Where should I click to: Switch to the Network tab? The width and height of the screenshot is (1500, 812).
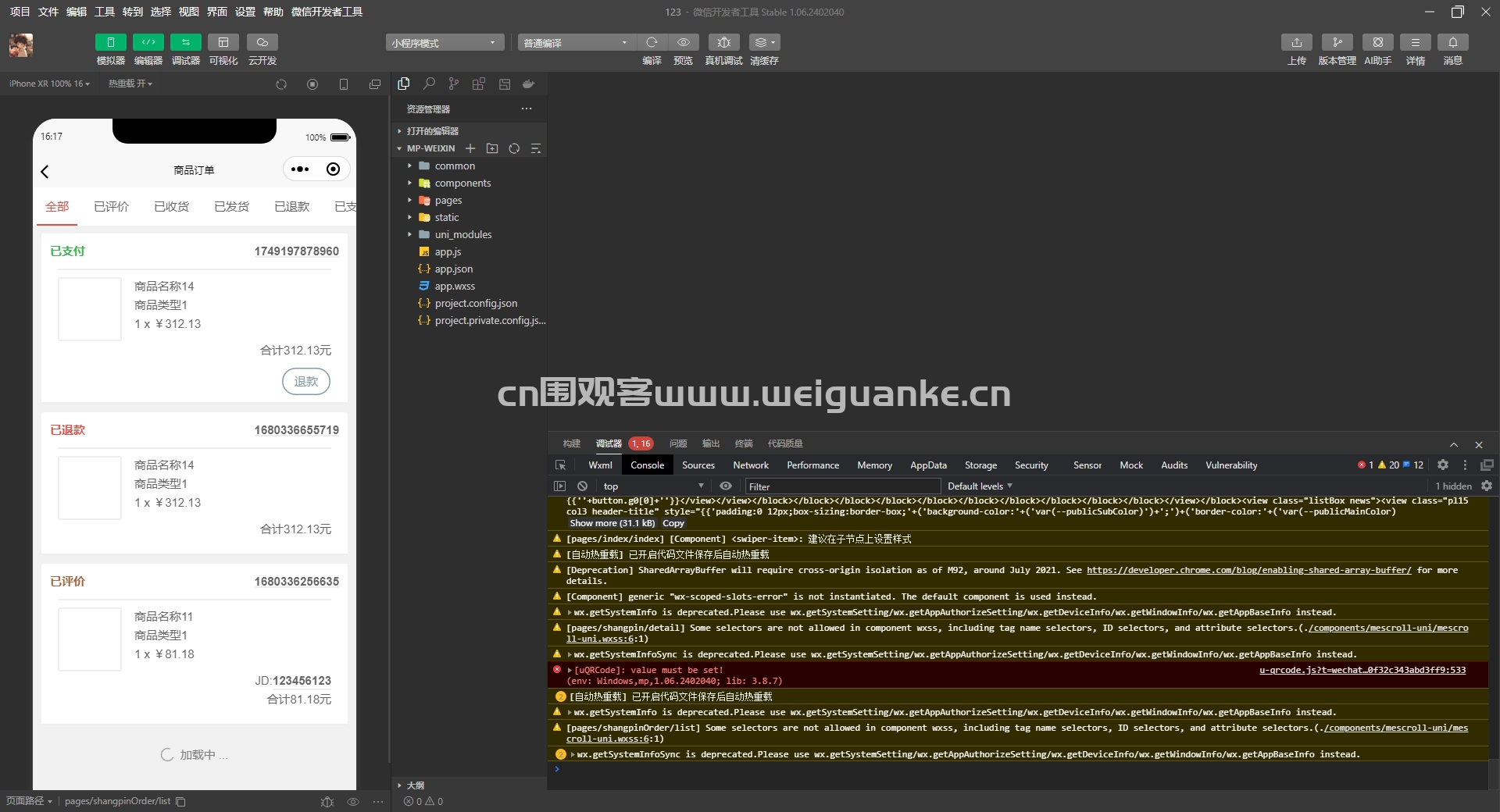pyautogui.click(x=751, y=465)
